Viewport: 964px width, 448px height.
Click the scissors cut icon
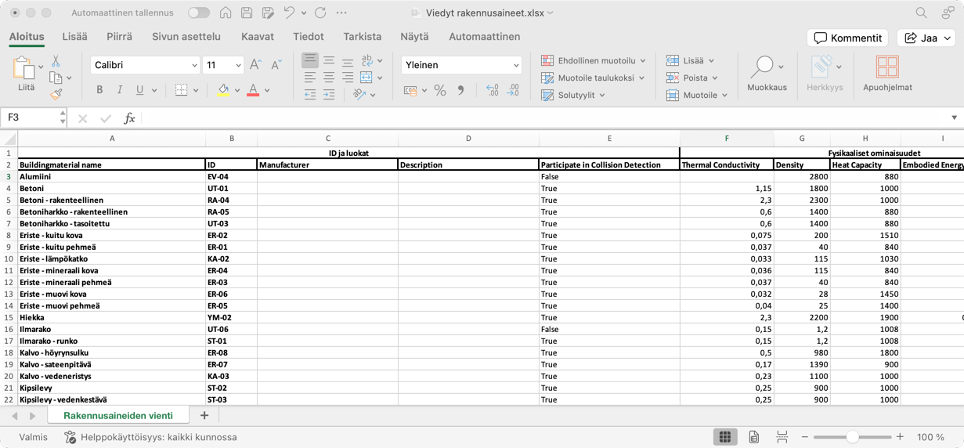click(56, 61)
